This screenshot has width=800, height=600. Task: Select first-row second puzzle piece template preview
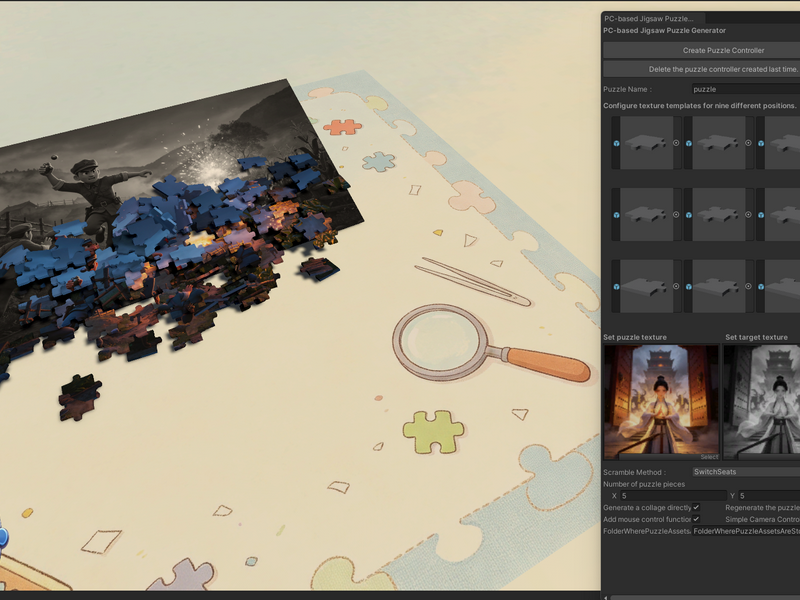[x=718, y=143]
